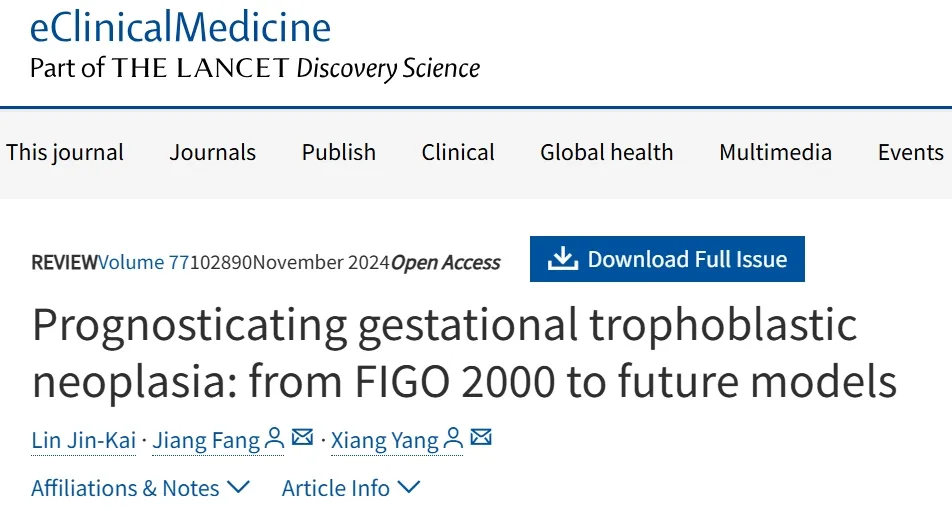Screen dimensions: 952x511
Task: Click author name Xiang Yang
Action: pos(384,441)
